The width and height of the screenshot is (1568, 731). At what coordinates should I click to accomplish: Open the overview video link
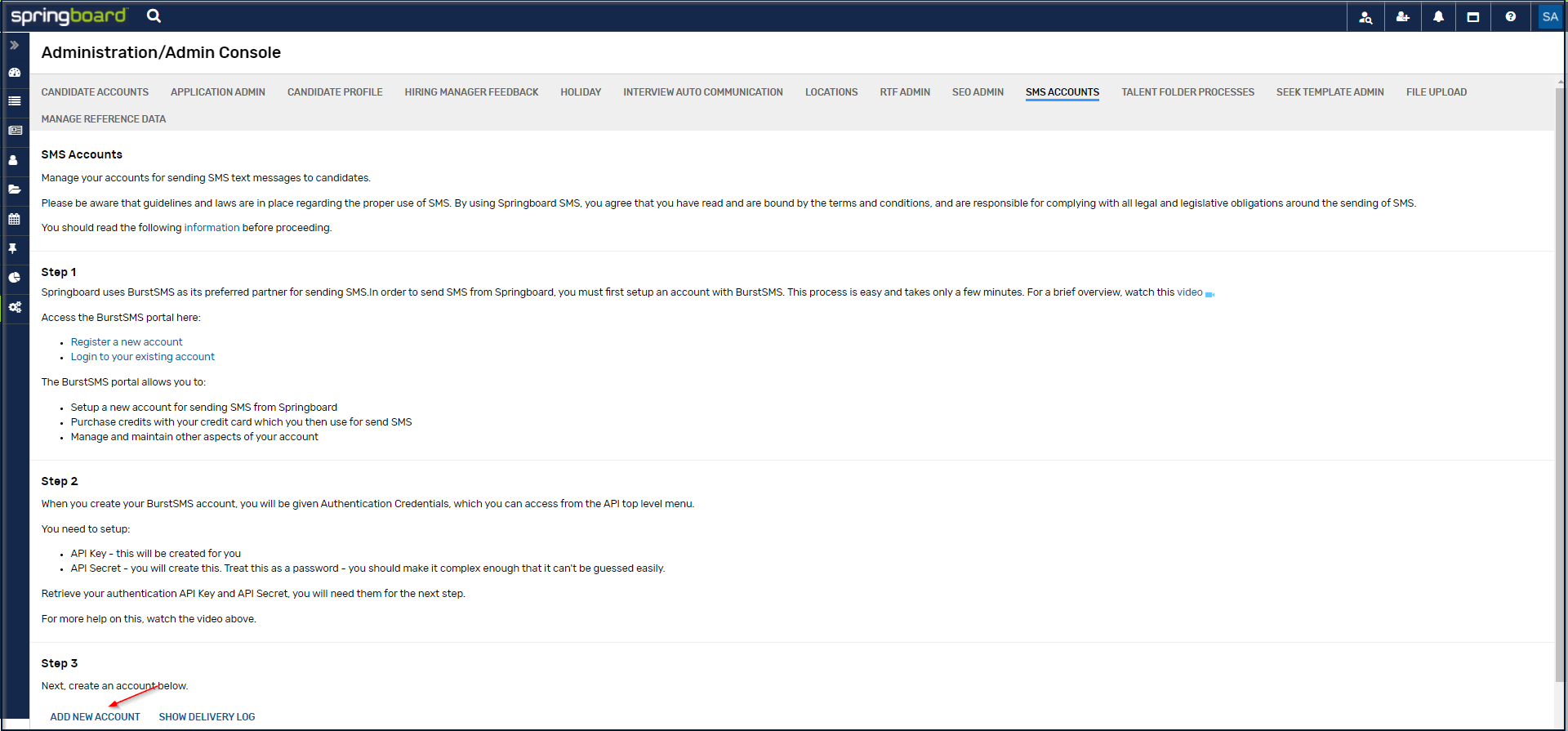click(1189, 292)
